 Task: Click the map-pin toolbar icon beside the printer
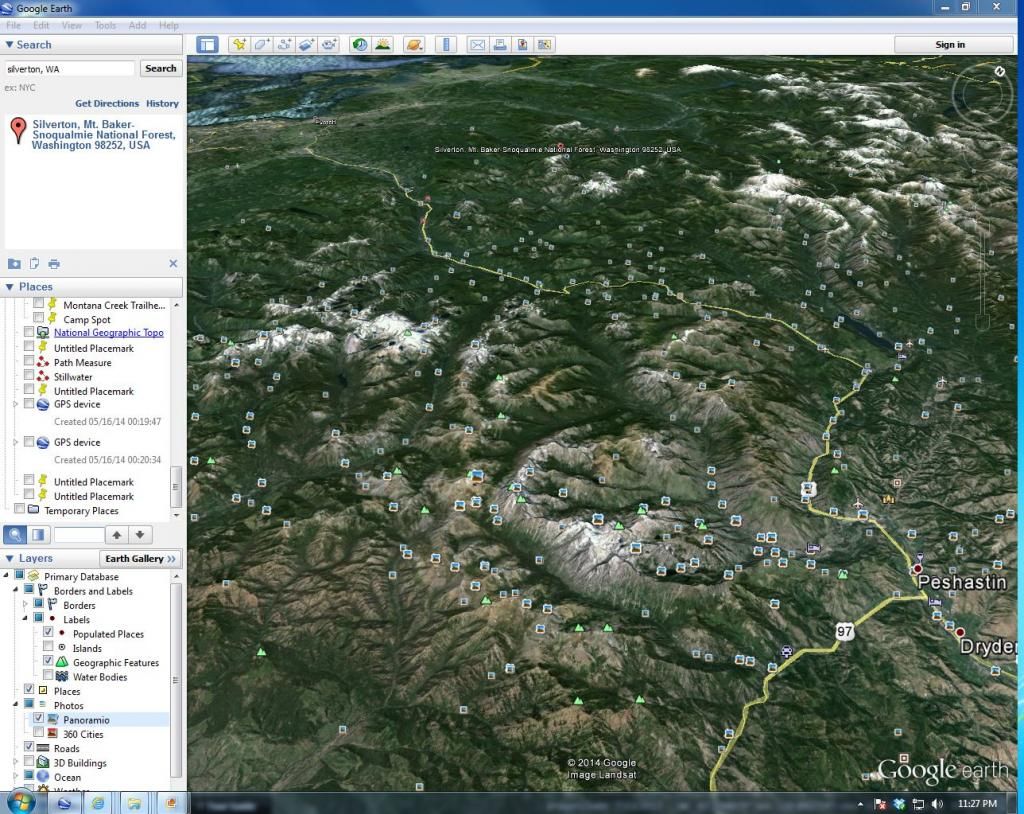tap(522, 44)
